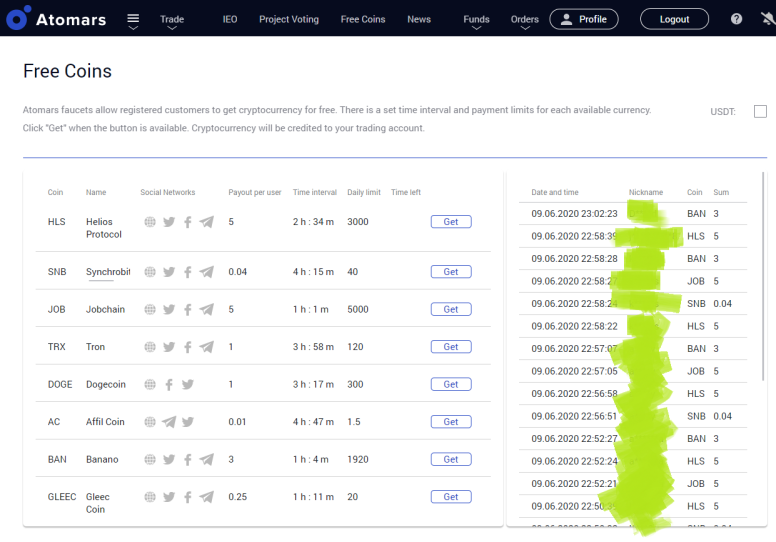Click the Atomars logo icon

(18, 18)
